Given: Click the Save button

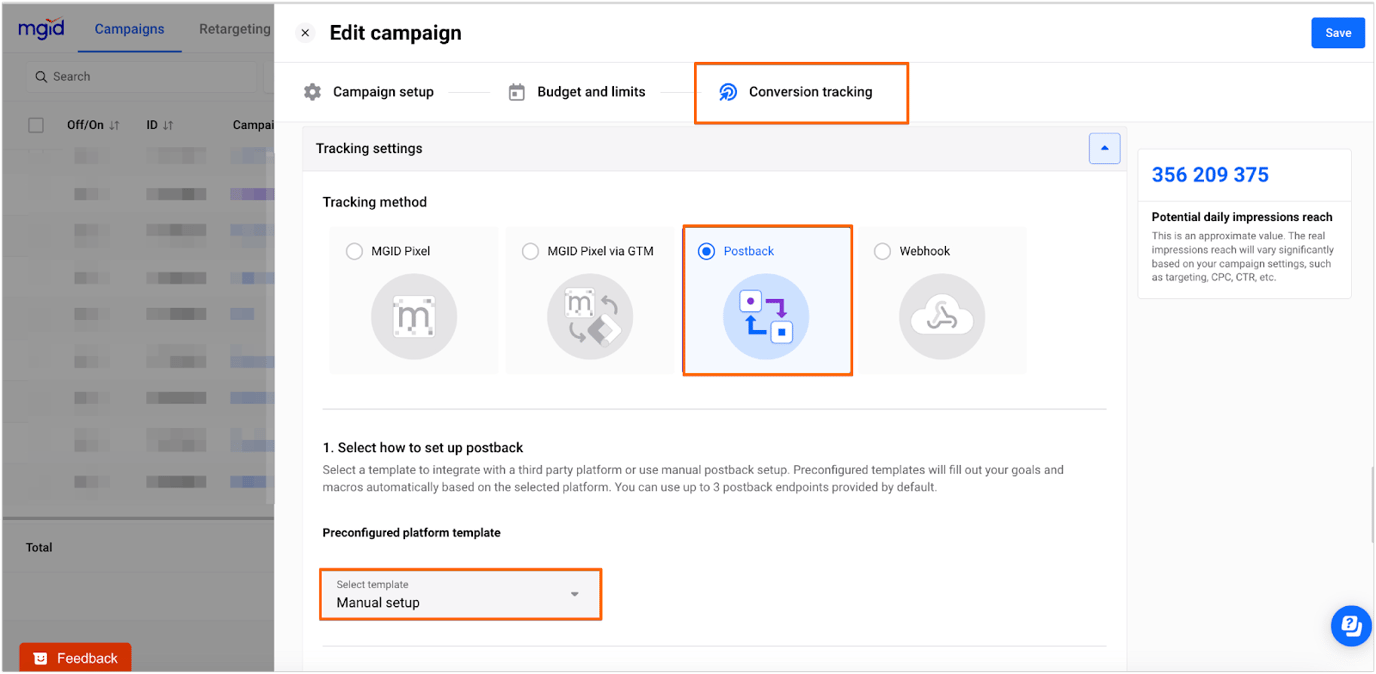Looking at the screenshot, I should pyautogui.click(x=1338, y=32).
